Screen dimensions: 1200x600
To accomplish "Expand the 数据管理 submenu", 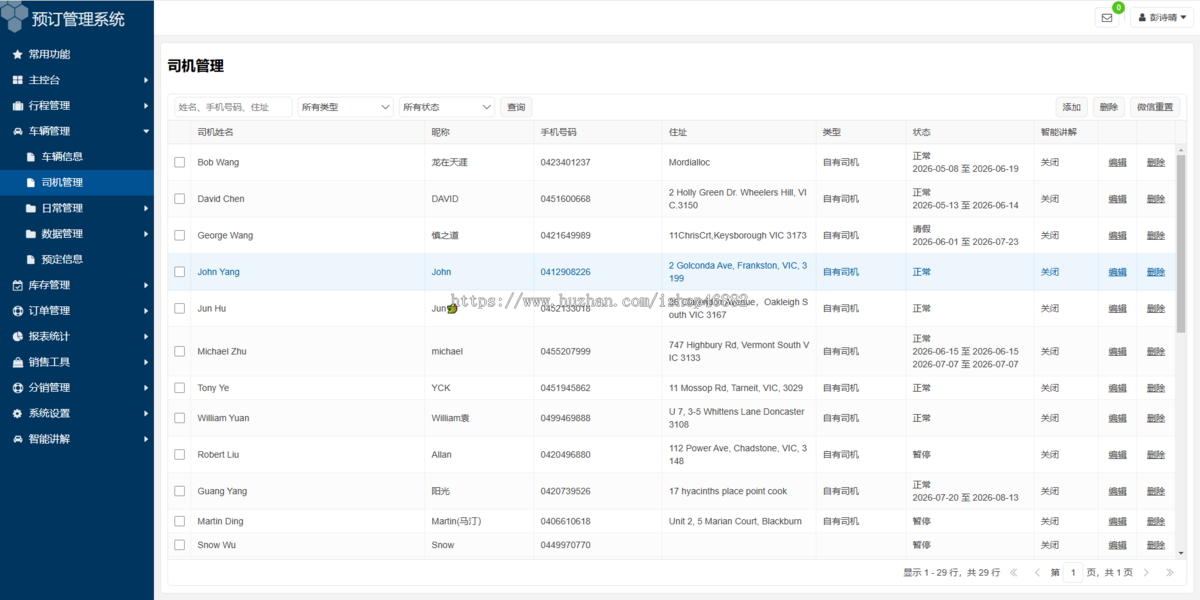I will click(x=77, y=234).
